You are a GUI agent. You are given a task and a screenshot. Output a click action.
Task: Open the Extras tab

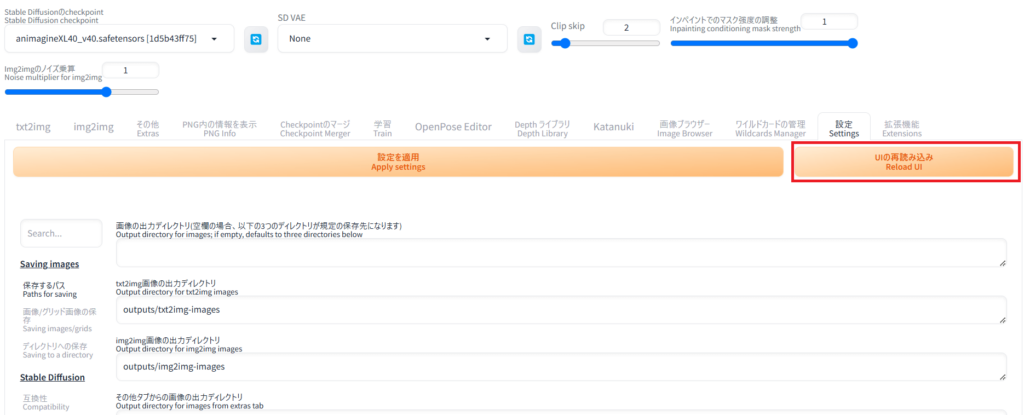pyautogui.click(x=148, y=128)
